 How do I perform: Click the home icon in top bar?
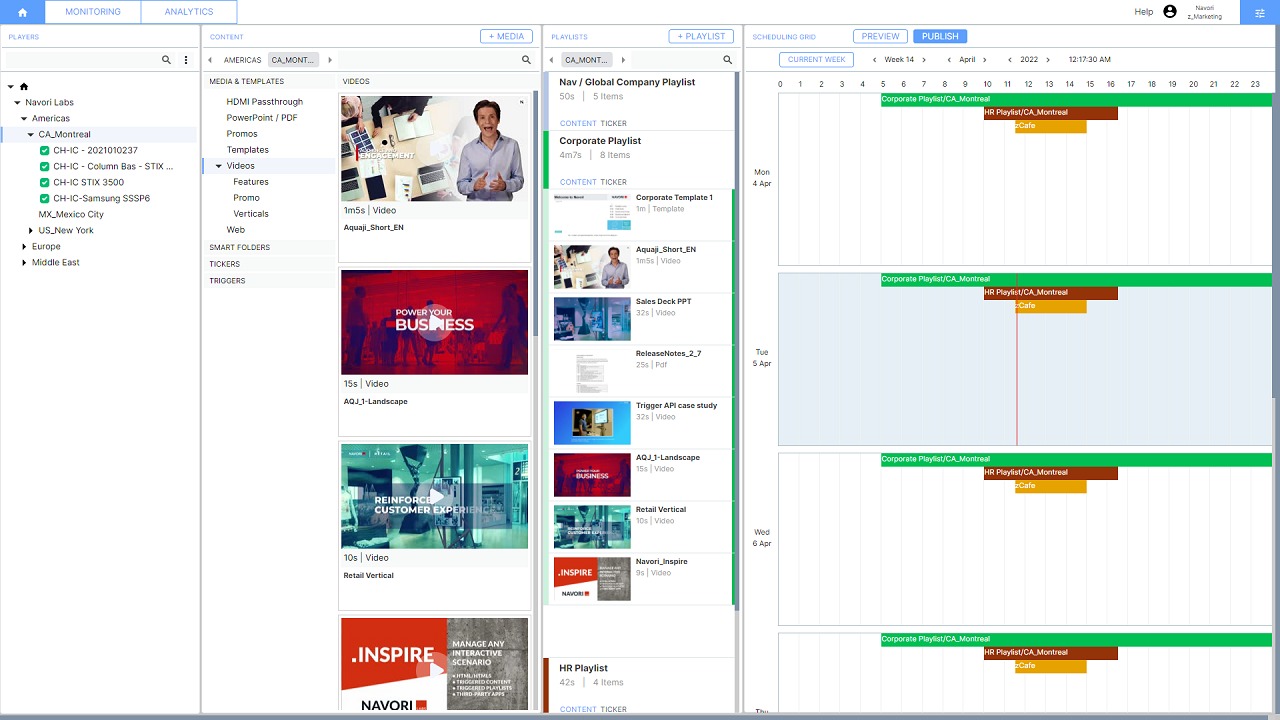[22, 12]
